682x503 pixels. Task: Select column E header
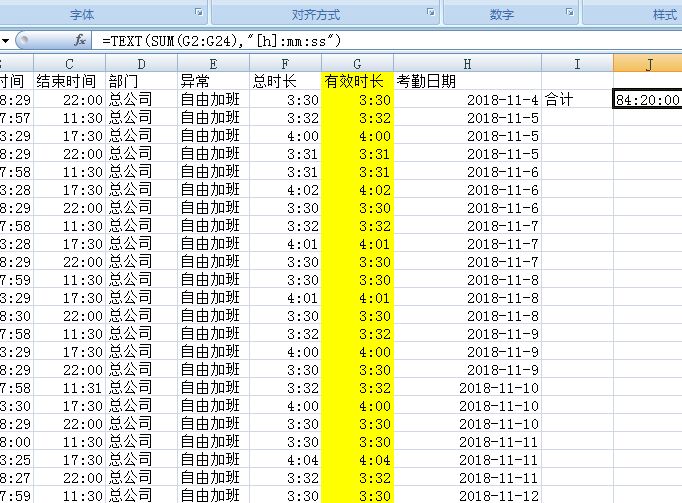coord(213,64)
